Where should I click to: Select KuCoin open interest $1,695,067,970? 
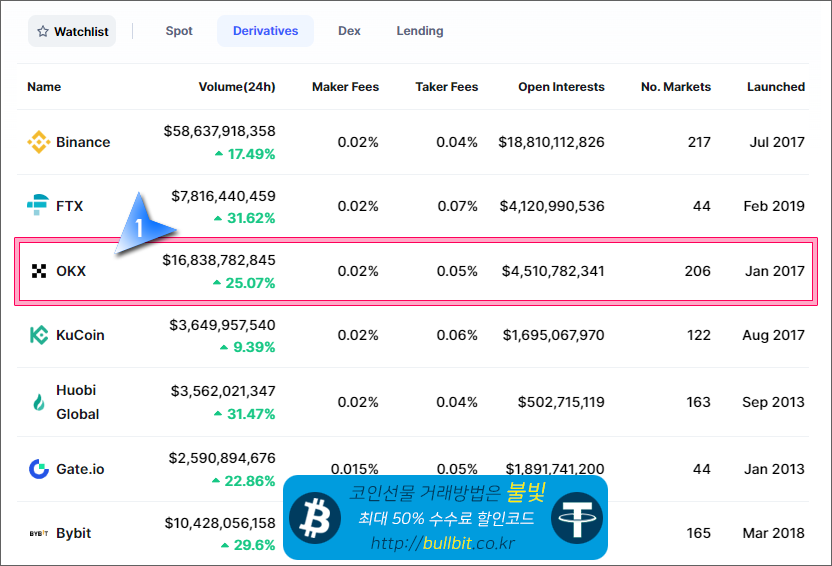tap(553, 335)
